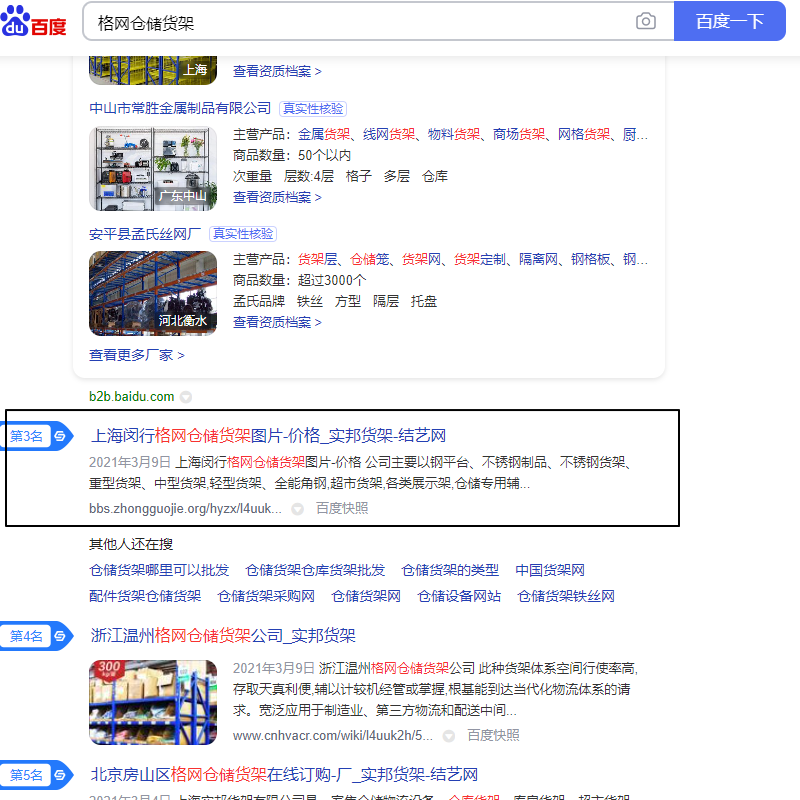Click the Baidu logo

[34, 21]
